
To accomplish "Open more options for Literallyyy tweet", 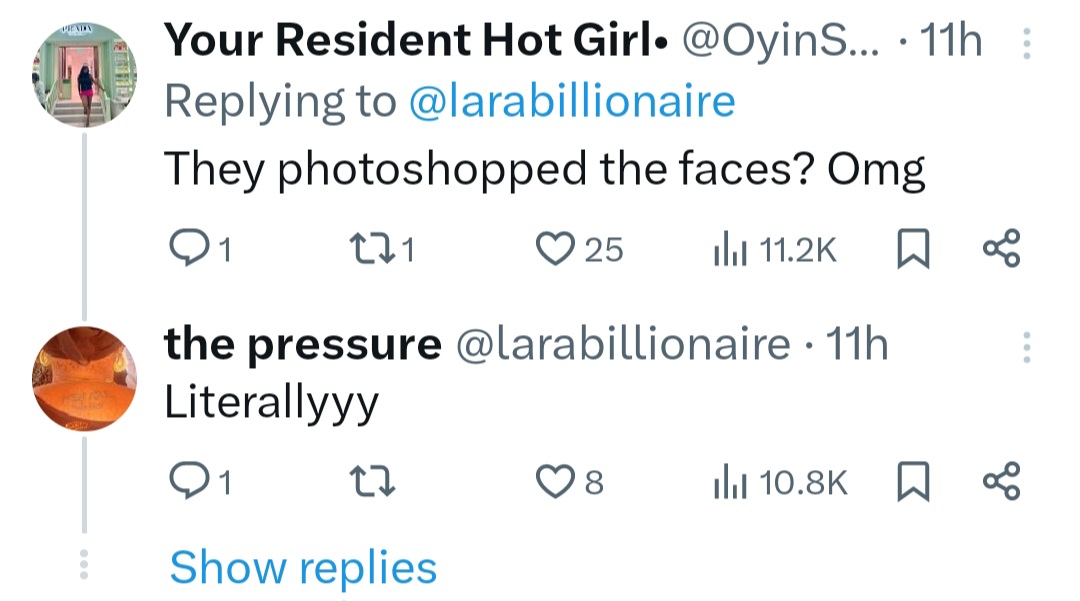I will (1025, 346).
